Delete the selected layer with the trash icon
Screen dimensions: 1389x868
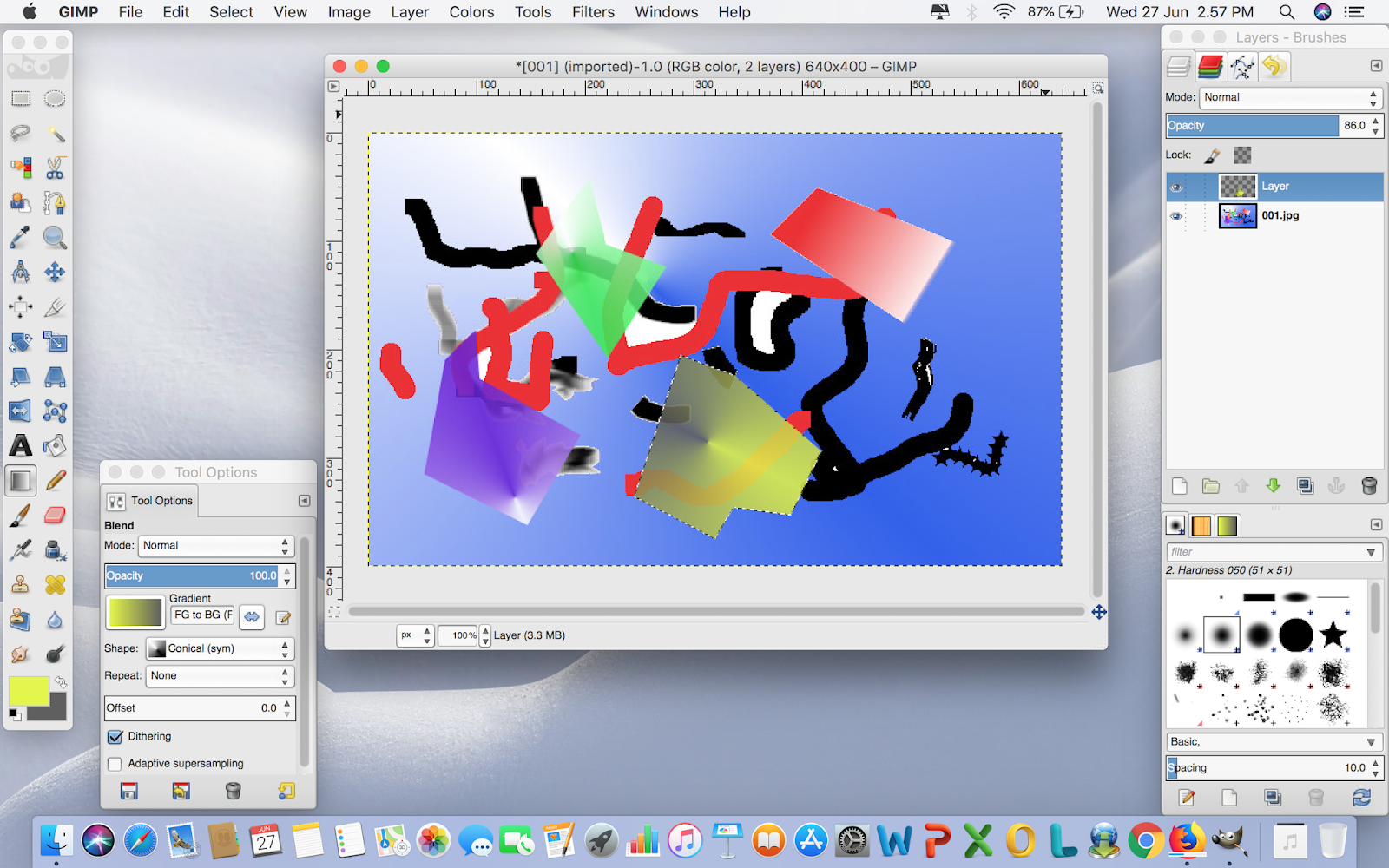pos(1370,486)
